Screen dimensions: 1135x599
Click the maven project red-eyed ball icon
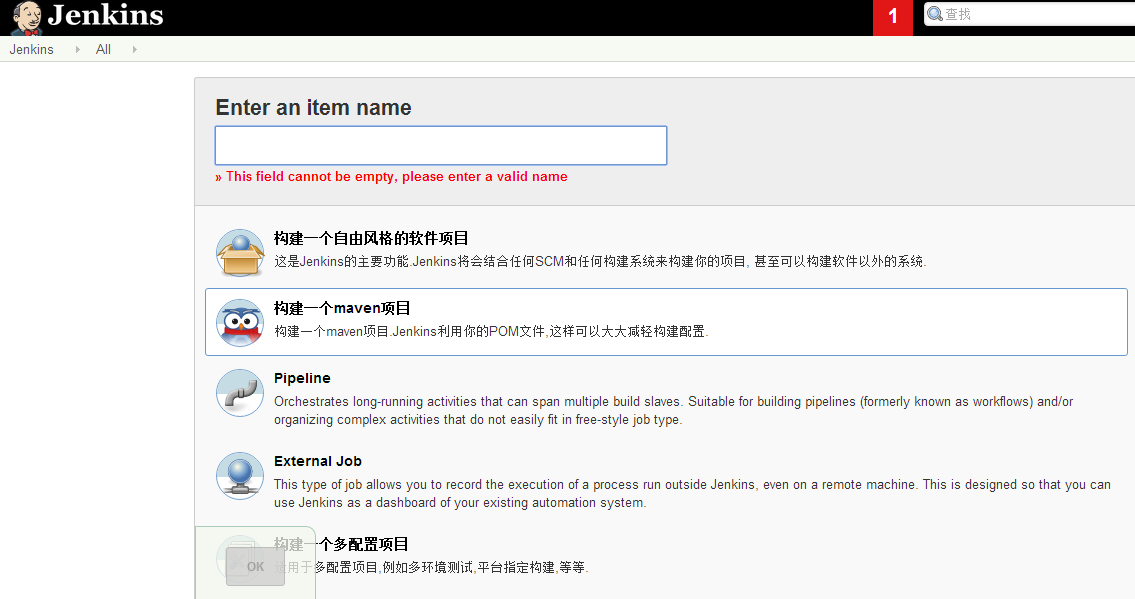[240, 321]
